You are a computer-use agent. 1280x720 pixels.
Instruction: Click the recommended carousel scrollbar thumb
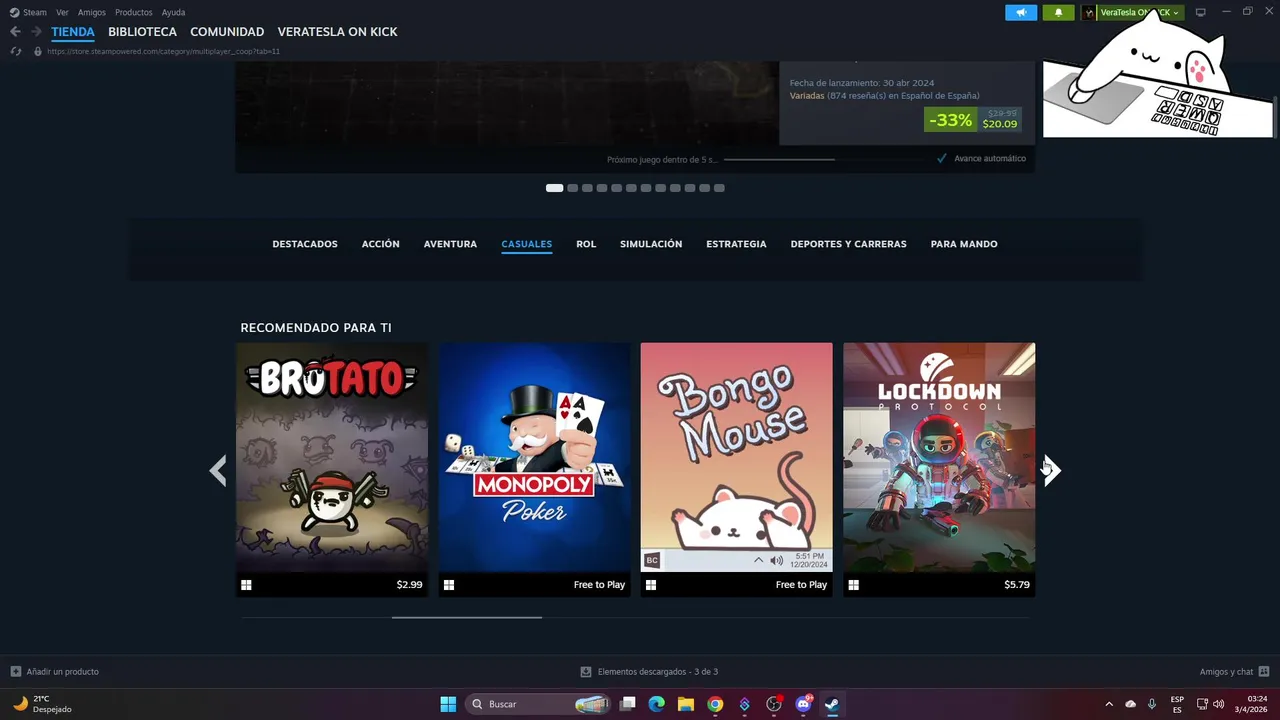click(x=467, y=617)
